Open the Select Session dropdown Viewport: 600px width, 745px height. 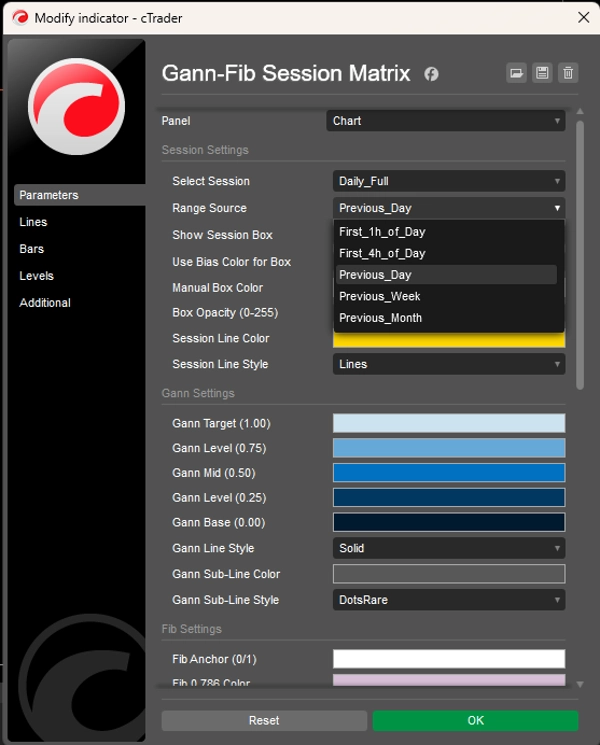(x=448, y=181)
